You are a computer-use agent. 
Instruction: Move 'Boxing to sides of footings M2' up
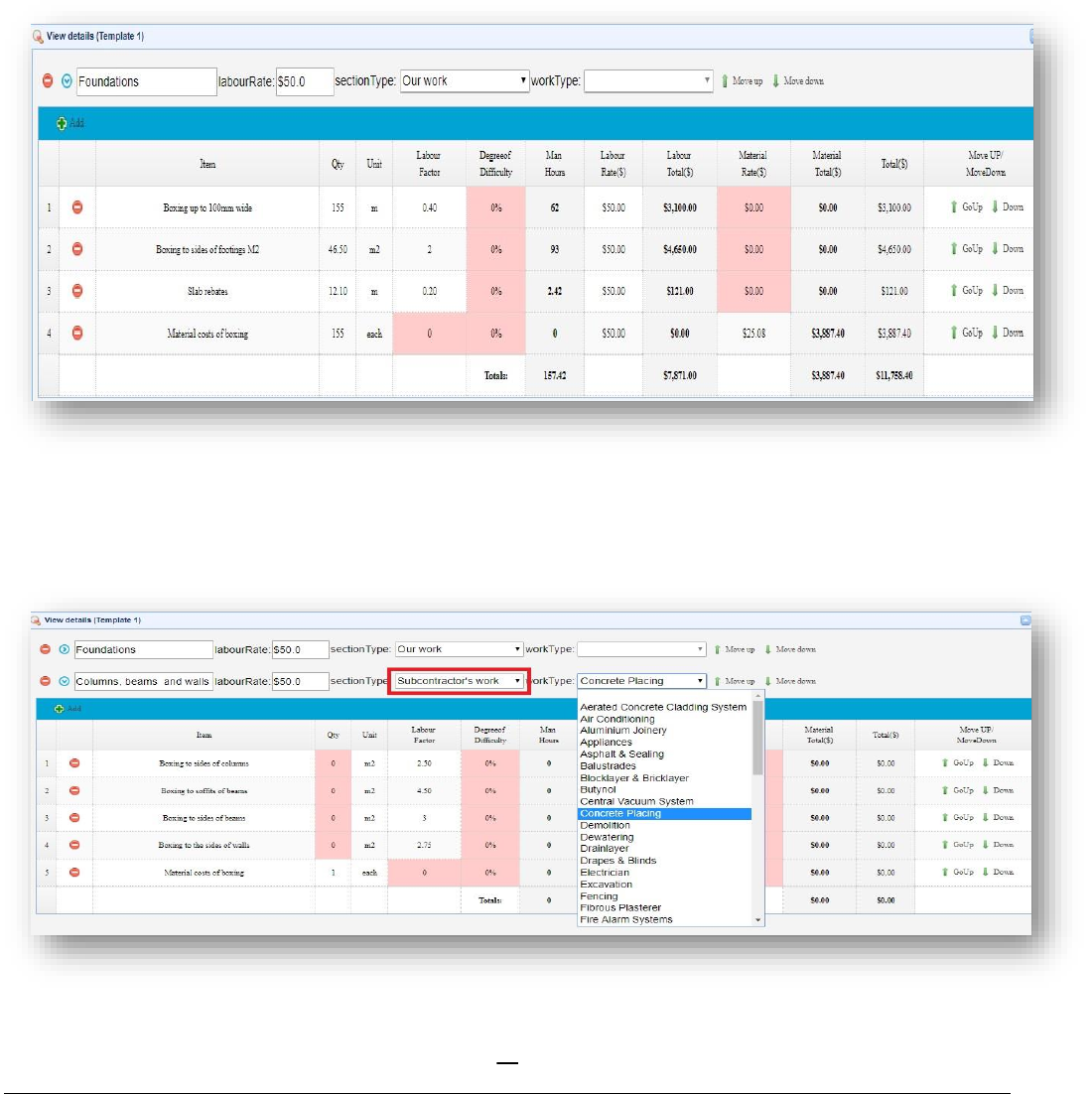coord(966,249)
